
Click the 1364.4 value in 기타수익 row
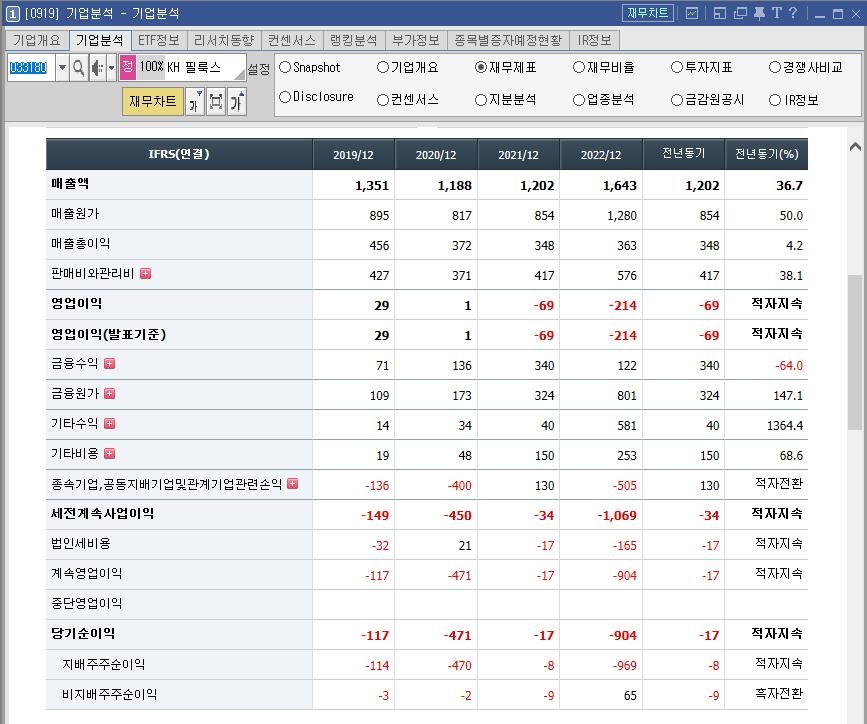click(785, 425)
